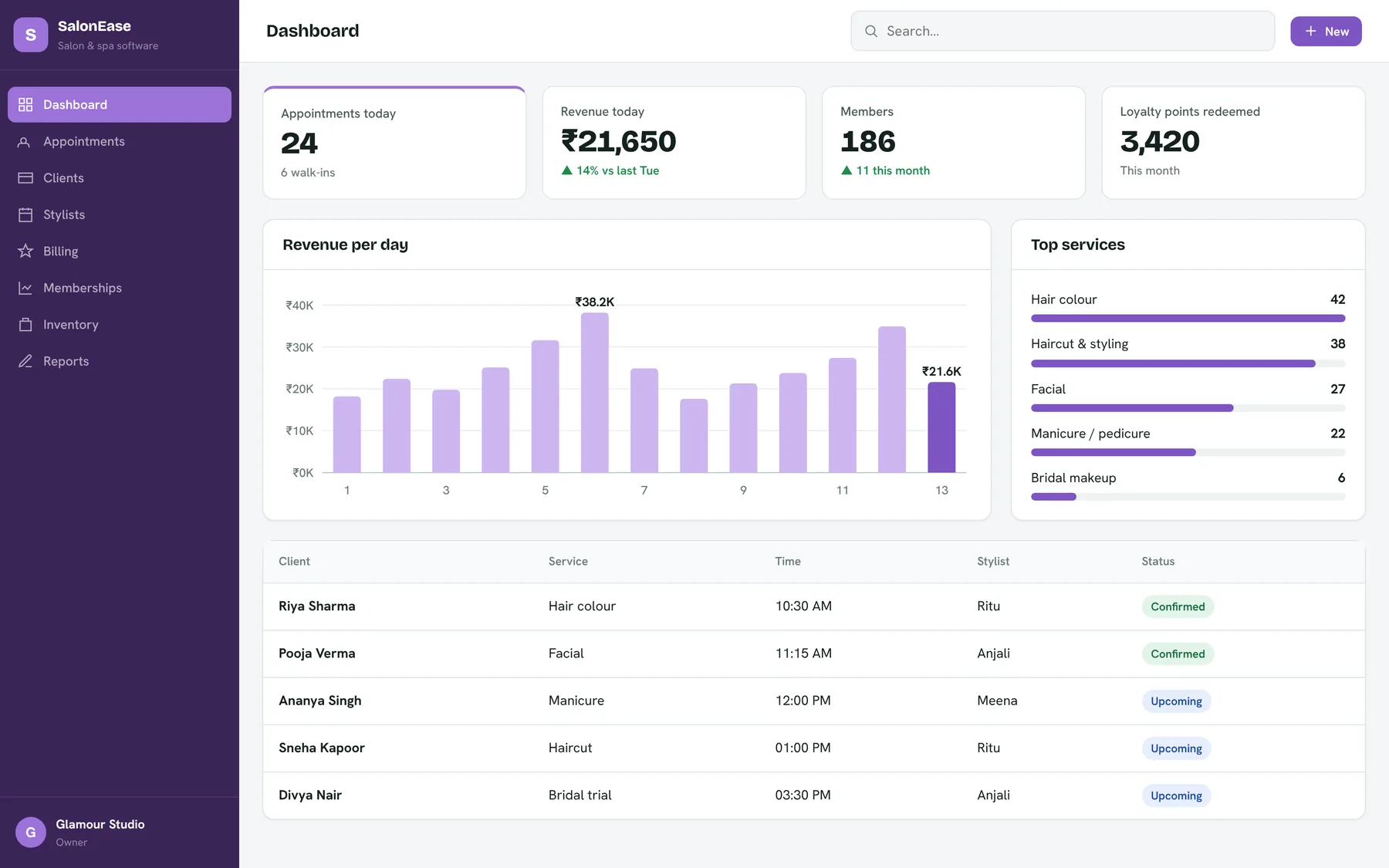The width and height of the screenshot is (1389, 868).
Task: Click the Status column header
Action: (1158, 562)
